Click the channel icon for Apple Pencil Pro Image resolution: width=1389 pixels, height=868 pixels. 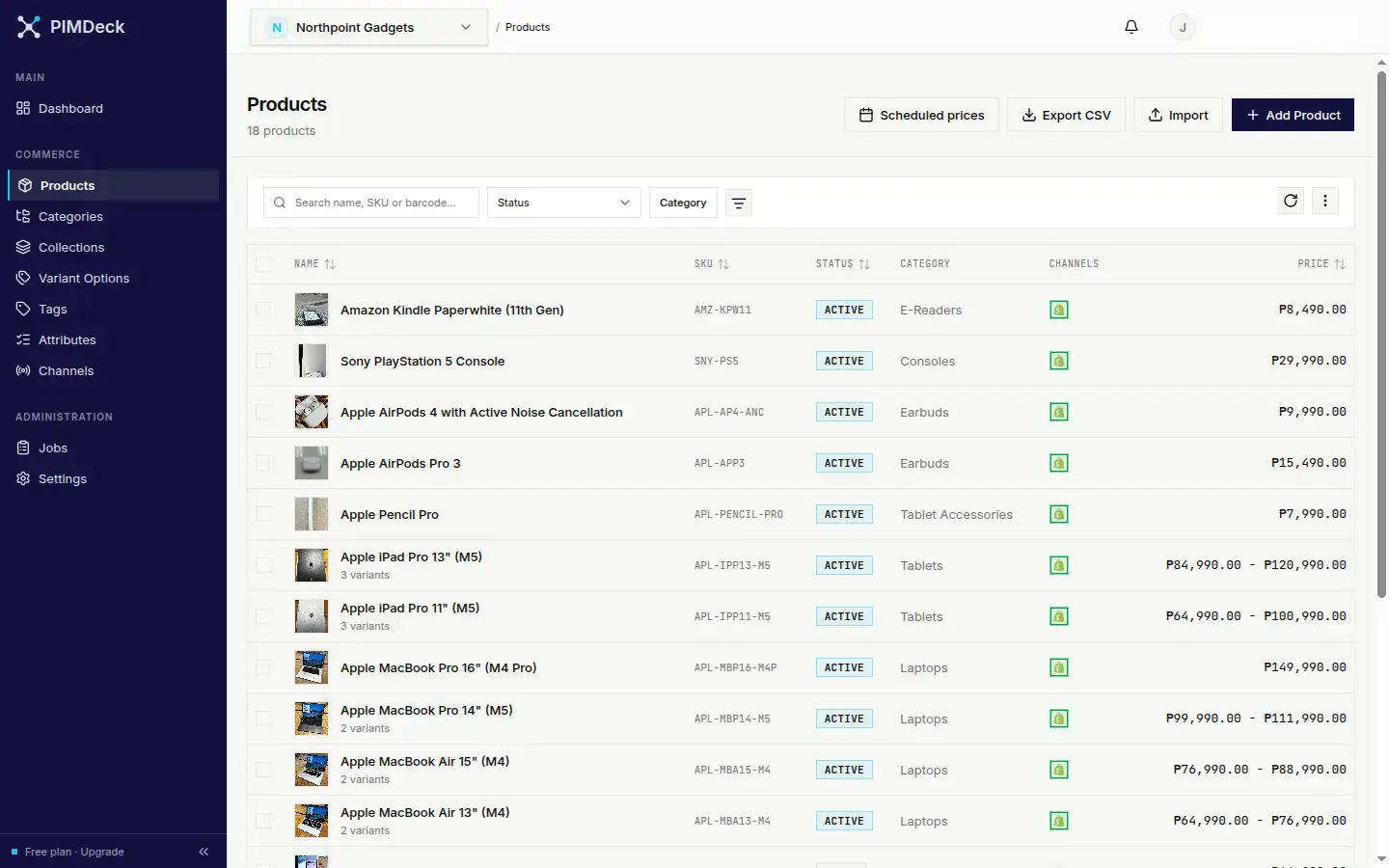[x=1059, y=514]
